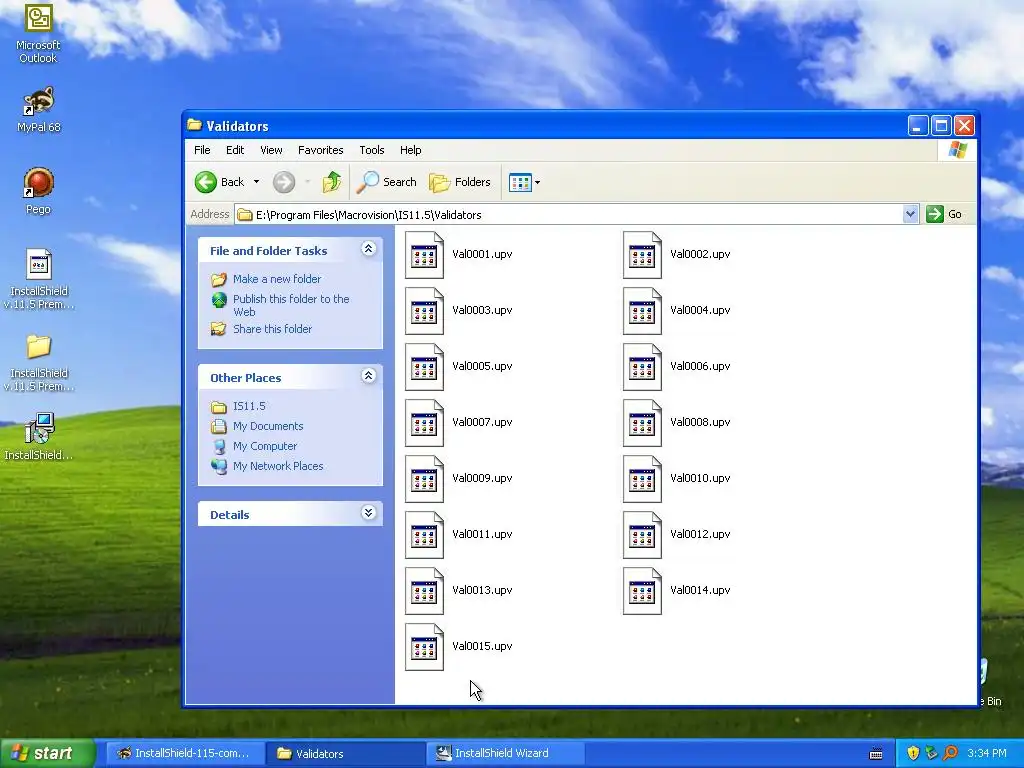The height and width of the screenshot is (768, 1024).
Task: Switch to InstallShield Wizard taskbar button
Action: coord(505,754)
